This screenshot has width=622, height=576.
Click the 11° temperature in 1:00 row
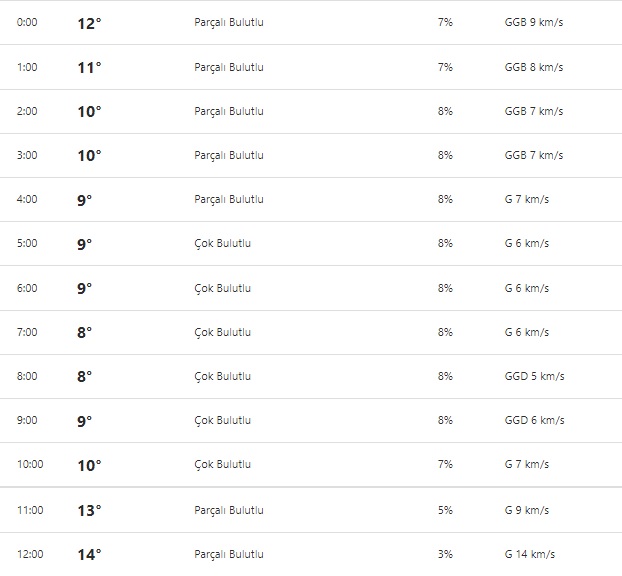(89, 67)
